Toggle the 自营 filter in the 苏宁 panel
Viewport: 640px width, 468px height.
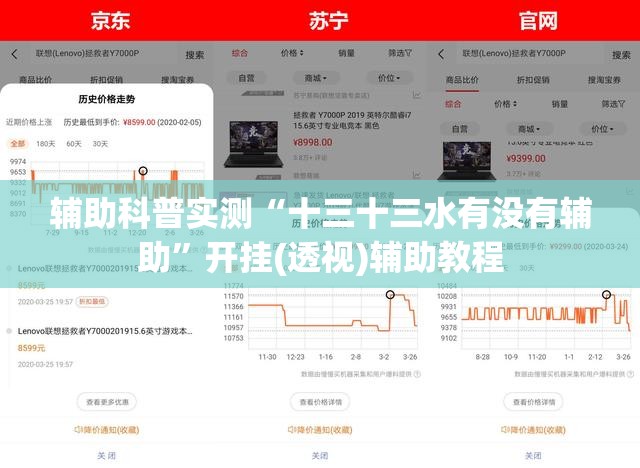coord(246,78)
